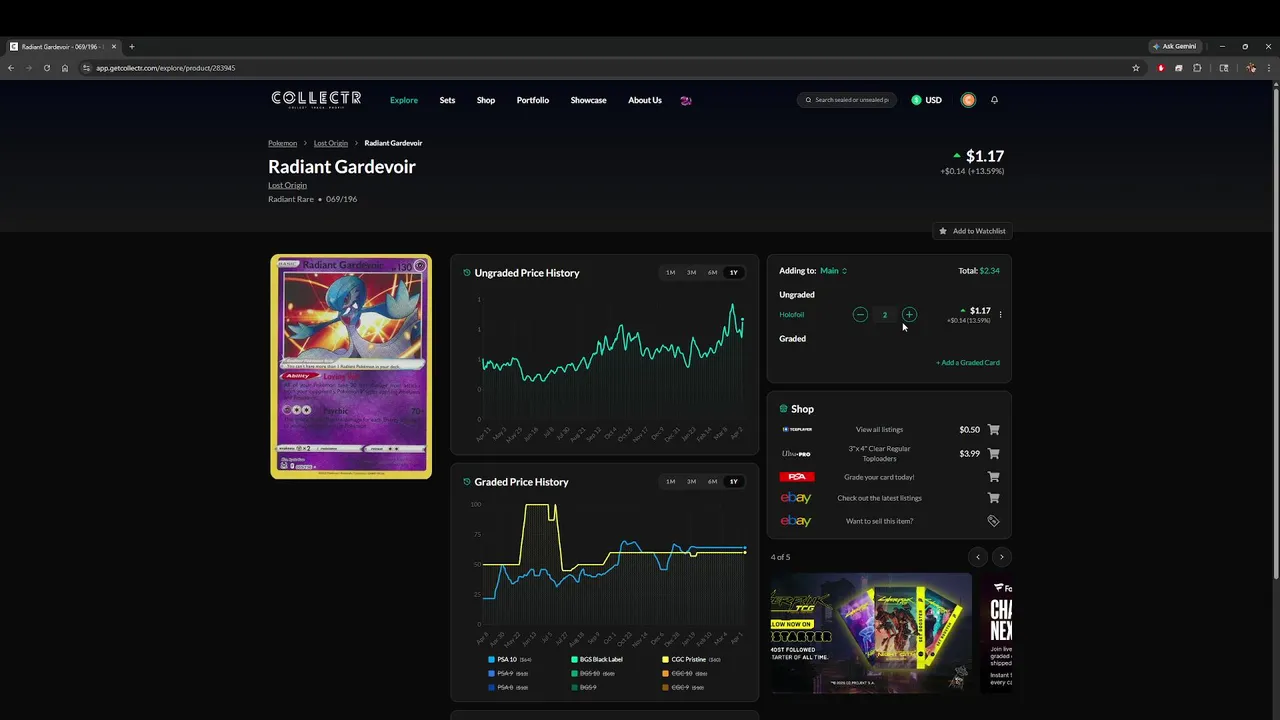Click the eBay sell item tag icon
Screen dimensions: 1280x720
point(993,521)
